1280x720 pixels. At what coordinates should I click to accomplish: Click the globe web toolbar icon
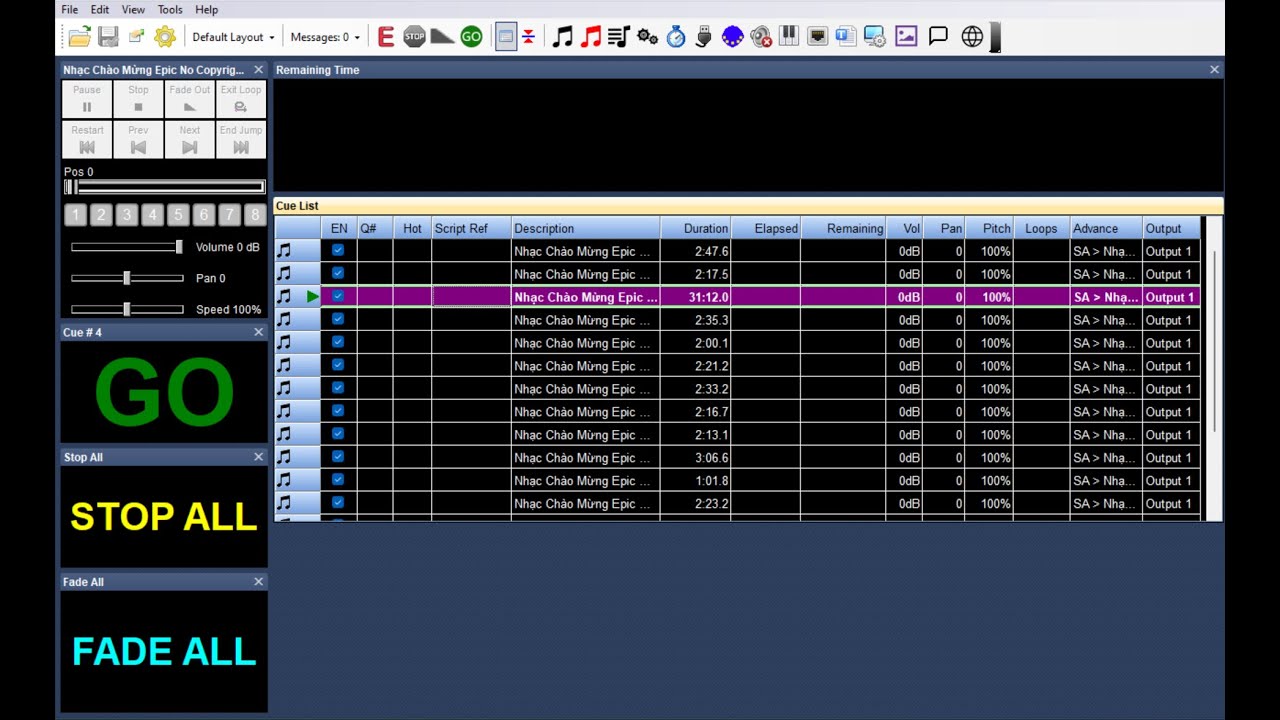pyautogui.click(x=972, y=37)
